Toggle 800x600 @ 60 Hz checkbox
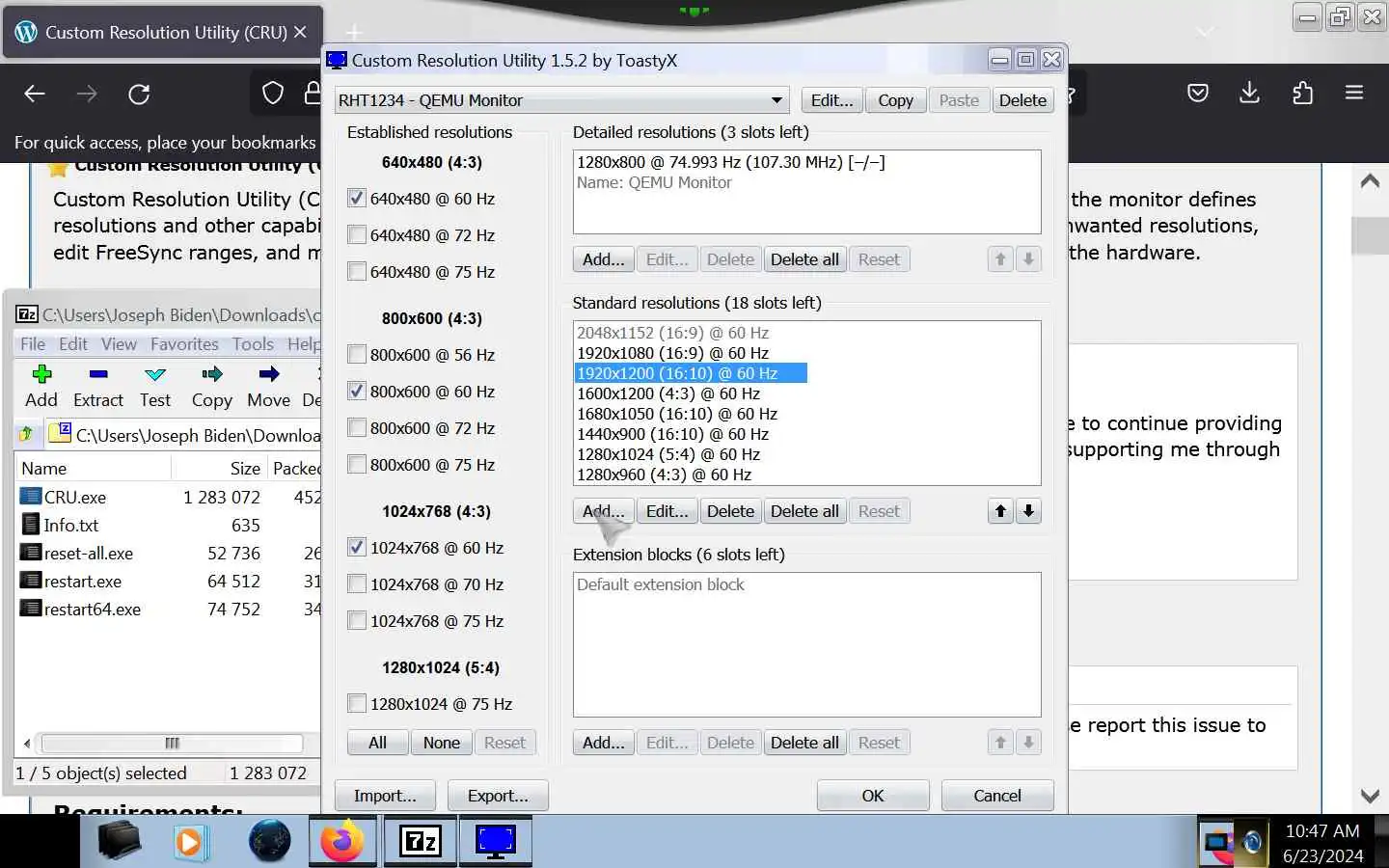Viewport: 1389px width, 868px height. 357,392
